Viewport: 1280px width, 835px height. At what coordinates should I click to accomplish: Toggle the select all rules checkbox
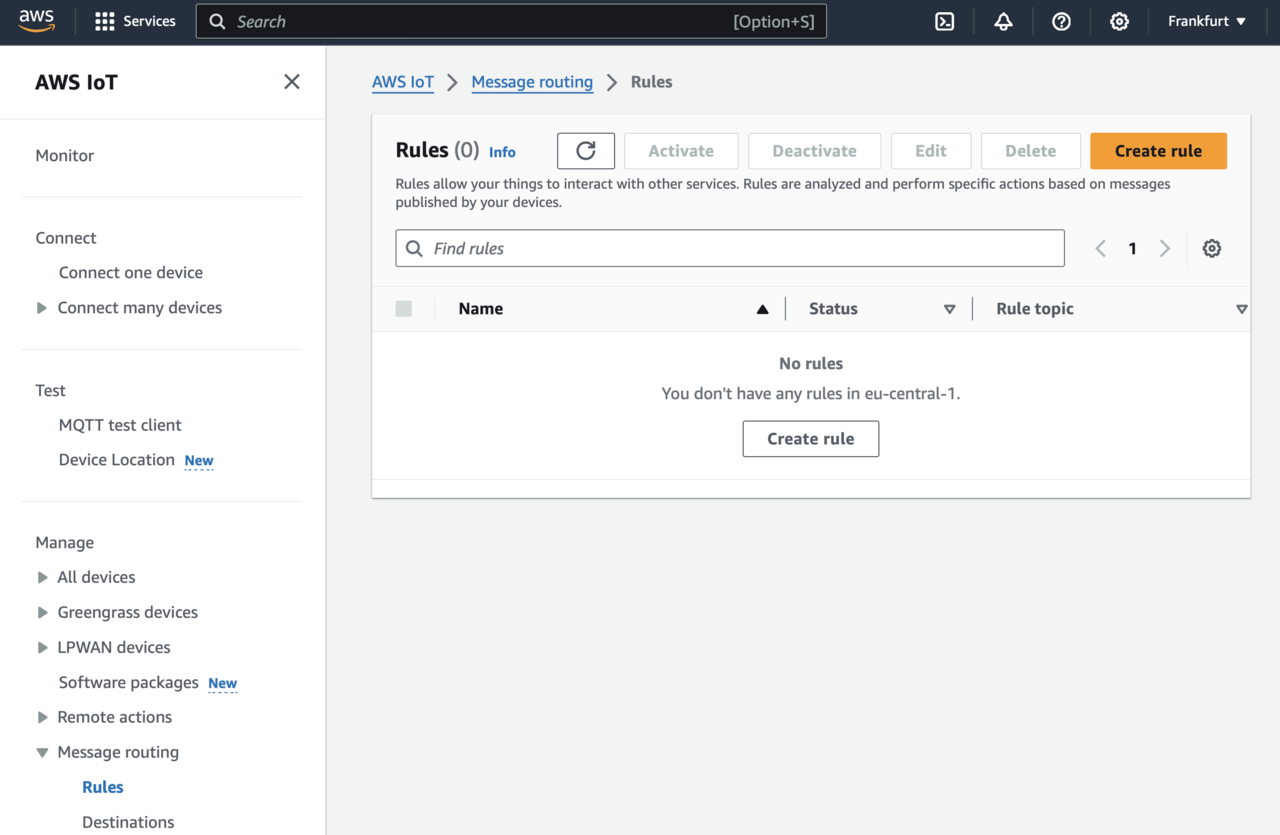coord(404,309)
